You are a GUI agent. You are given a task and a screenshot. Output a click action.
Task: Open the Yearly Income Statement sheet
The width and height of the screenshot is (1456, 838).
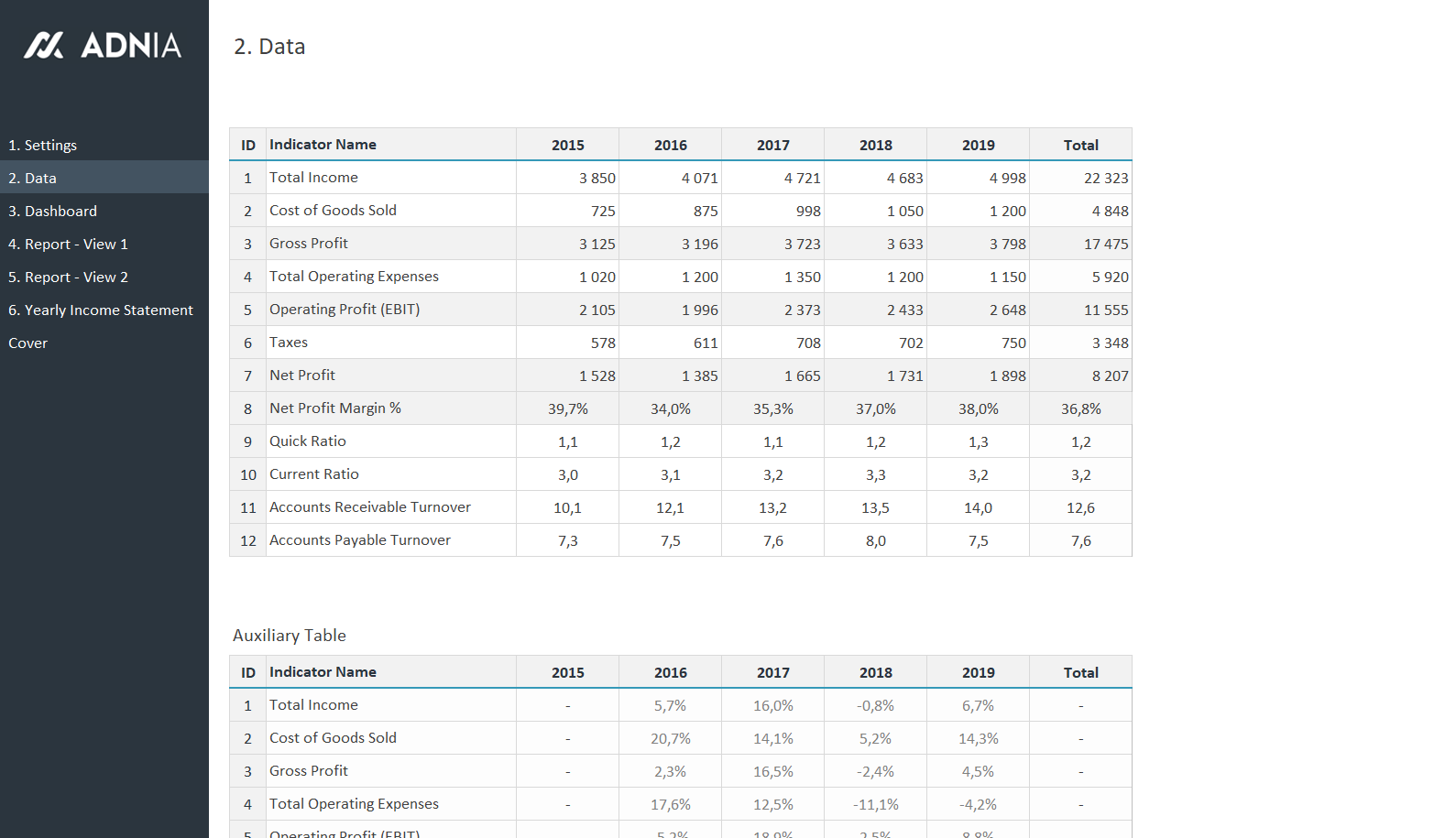point(101,310)
